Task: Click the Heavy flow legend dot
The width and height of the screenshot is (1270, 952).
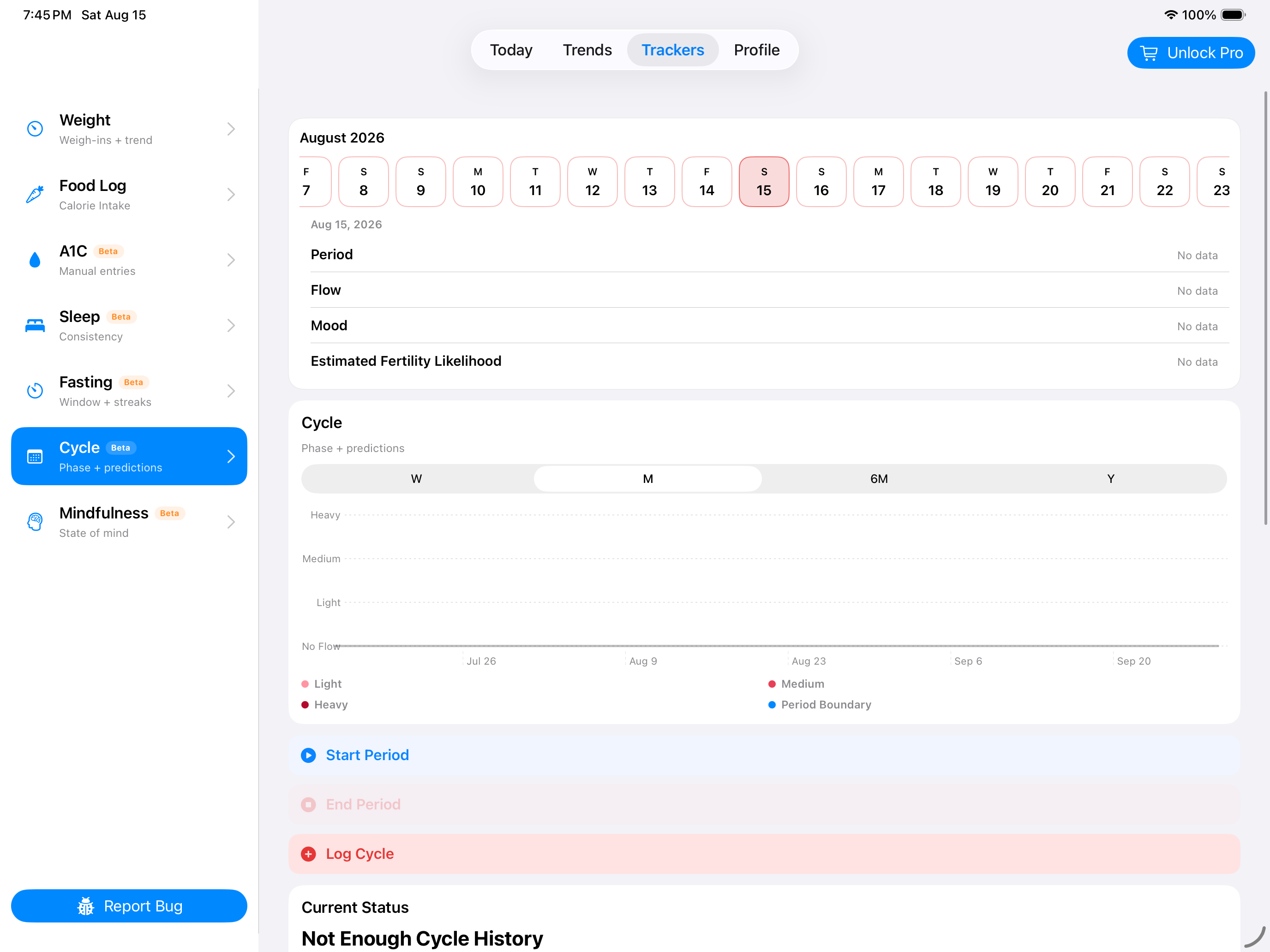Action: click(305, 705)
